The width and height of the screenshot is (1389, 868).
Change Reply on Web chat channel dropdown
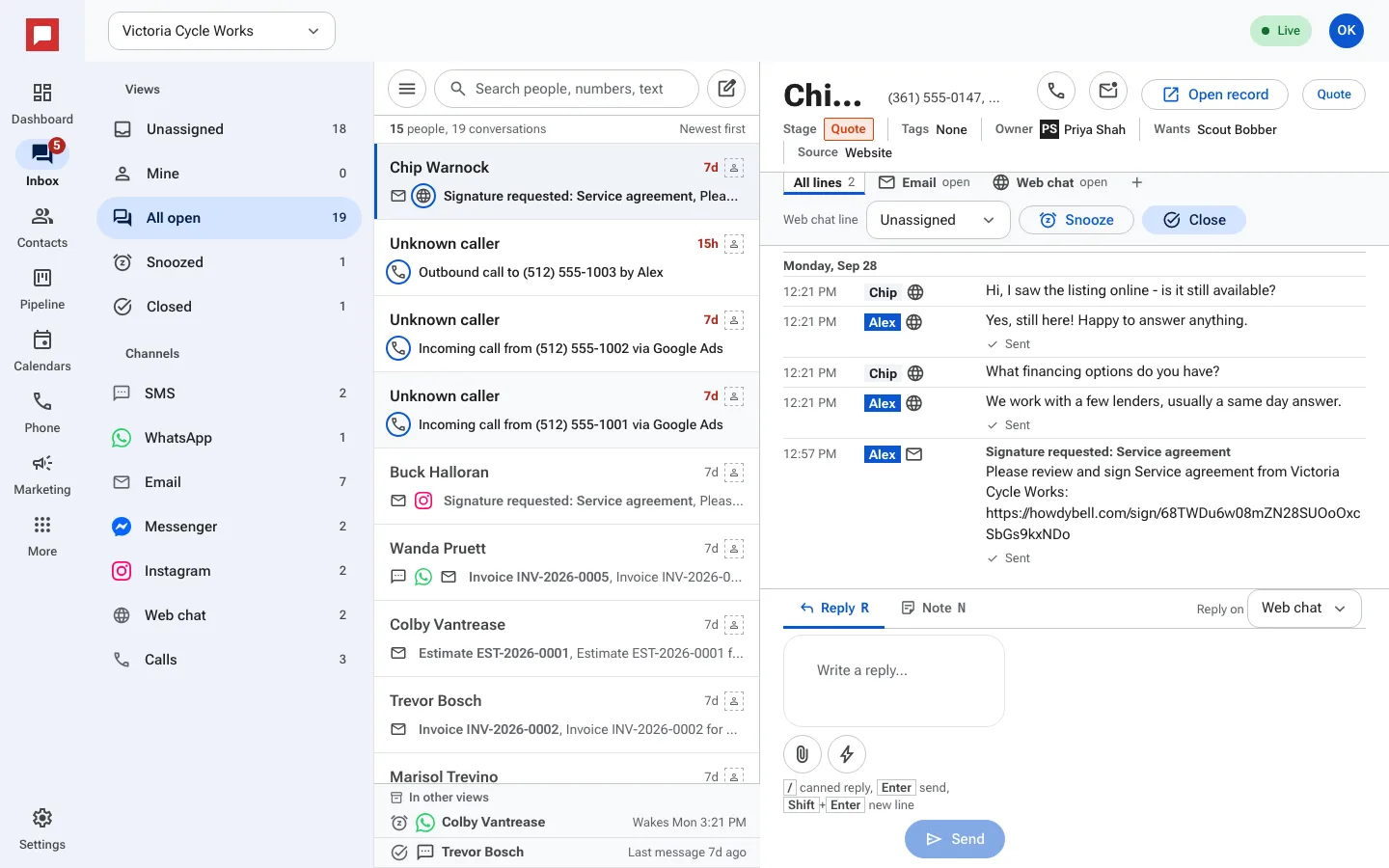[1304, 609]
